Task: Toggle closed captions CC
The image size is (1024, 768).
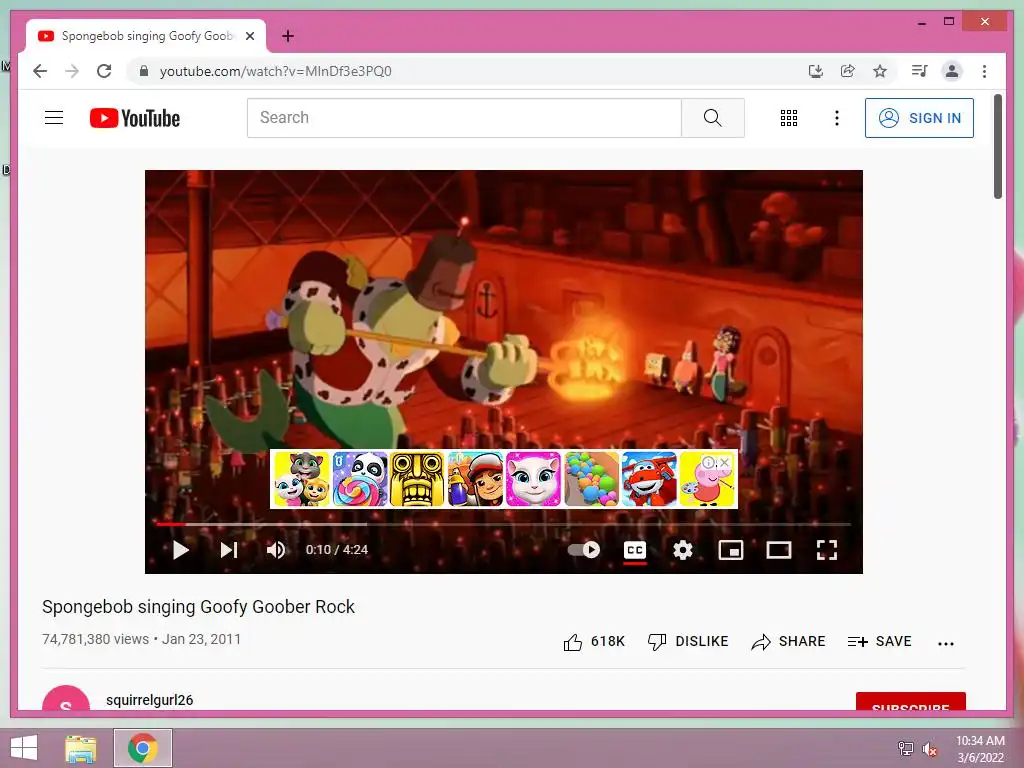Action: pos(635,551)
